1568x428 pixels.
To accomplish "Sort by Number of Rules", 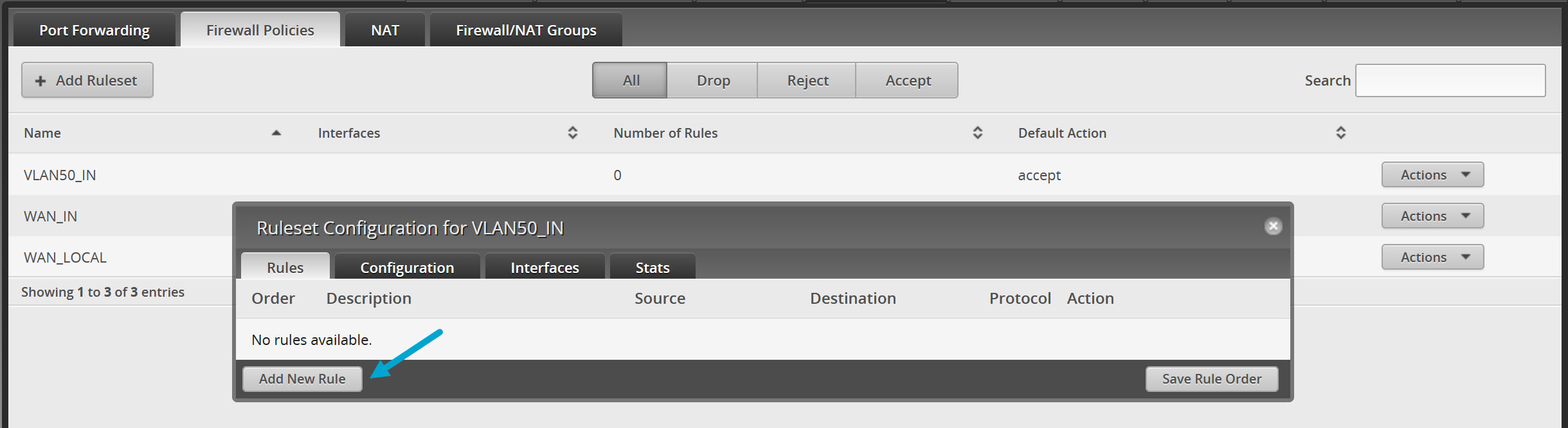I will coord(977,133).
